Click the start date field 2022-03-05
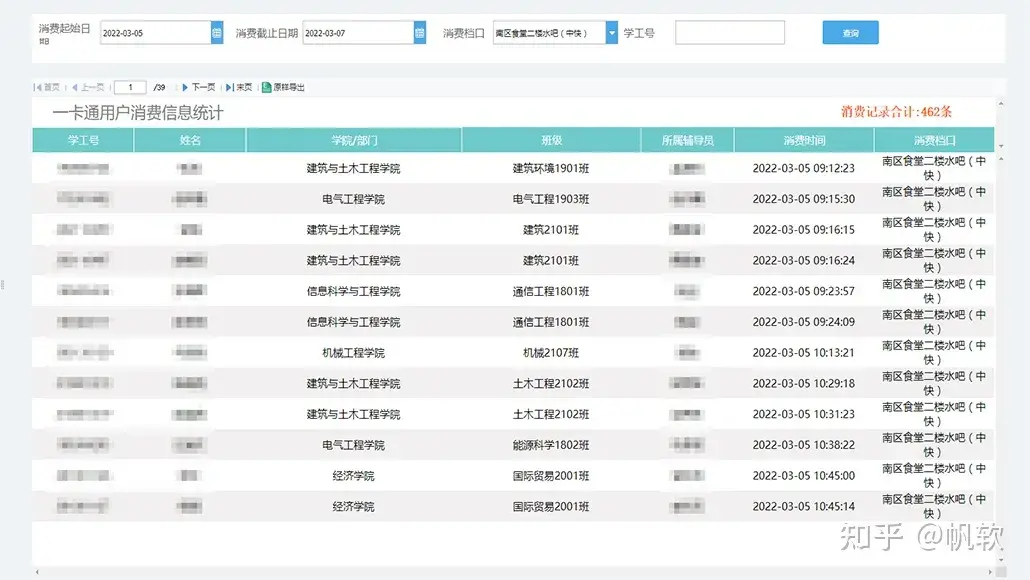The width and height of the screenshot is (1030, 580). (x=156, y=32)
